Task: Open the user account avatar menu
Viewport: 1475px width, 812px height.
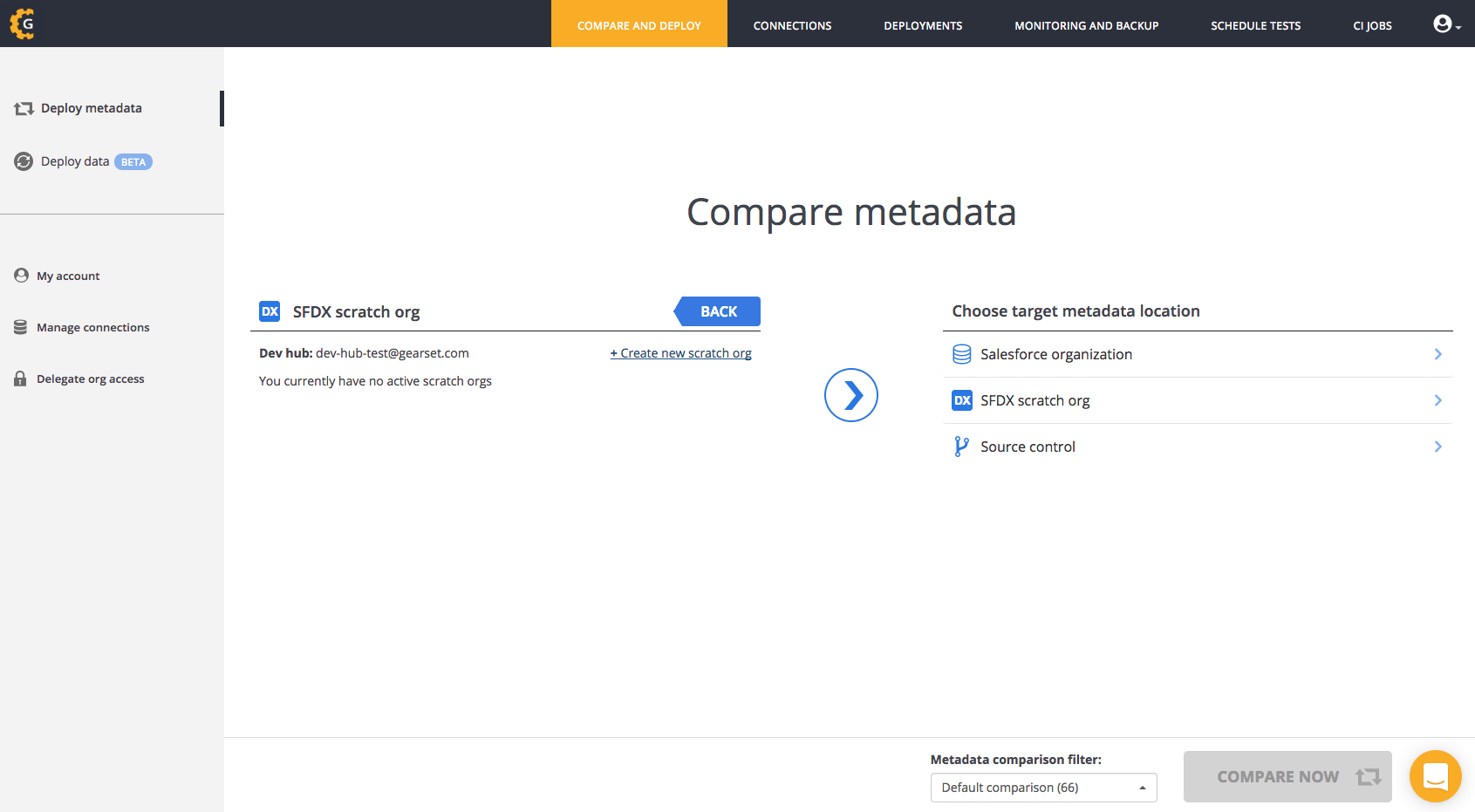Action: [x=1445, y=24]
